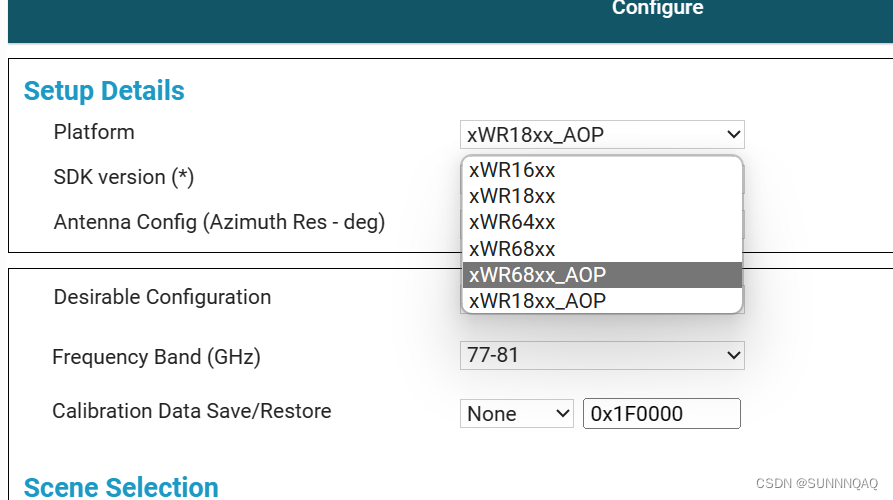Viewport: 893px width, 500px height.
Task: Click the chevron on the None dropdown
Action: [563, 413]
